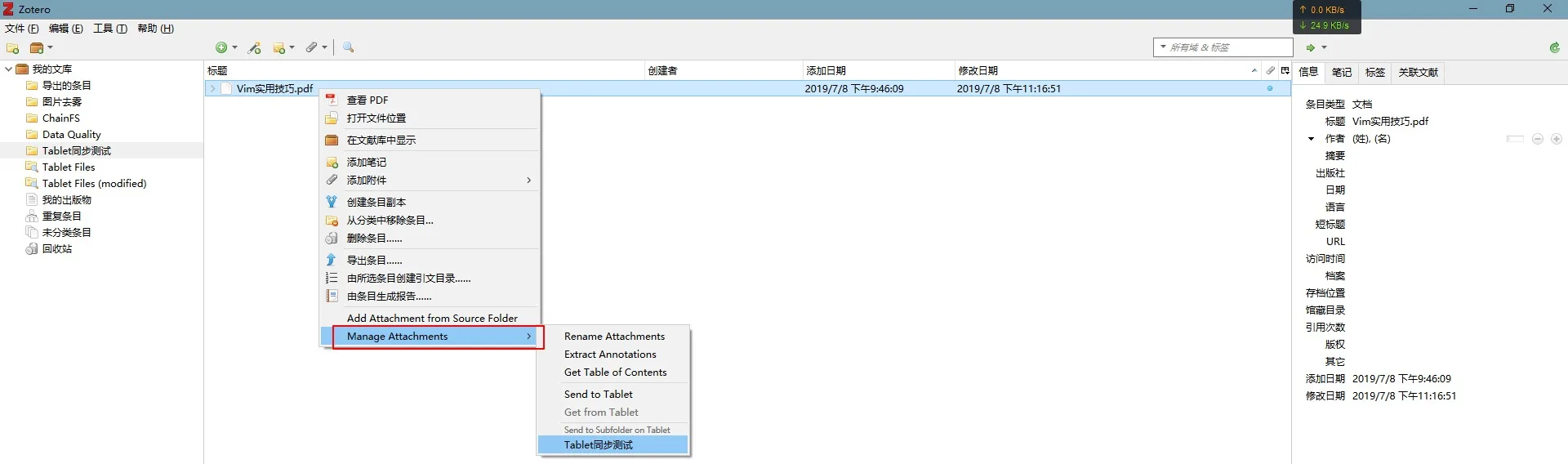Image resolution: width=1568 pixels, height=464 pixels.
Task: Open the Data Quality collection
Action: coord(71,135)
